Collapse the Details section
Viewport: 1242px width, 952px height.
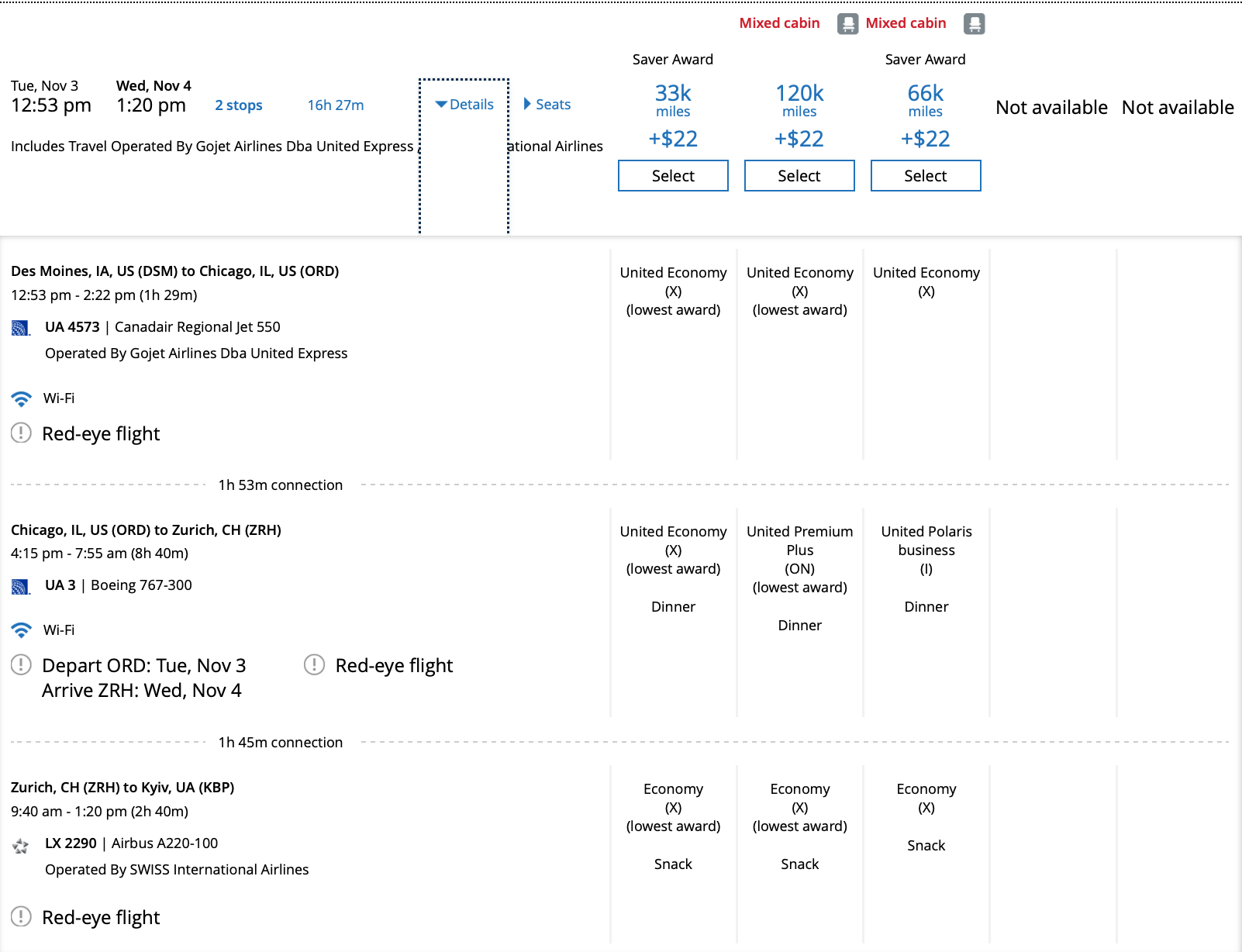point(464,104)
